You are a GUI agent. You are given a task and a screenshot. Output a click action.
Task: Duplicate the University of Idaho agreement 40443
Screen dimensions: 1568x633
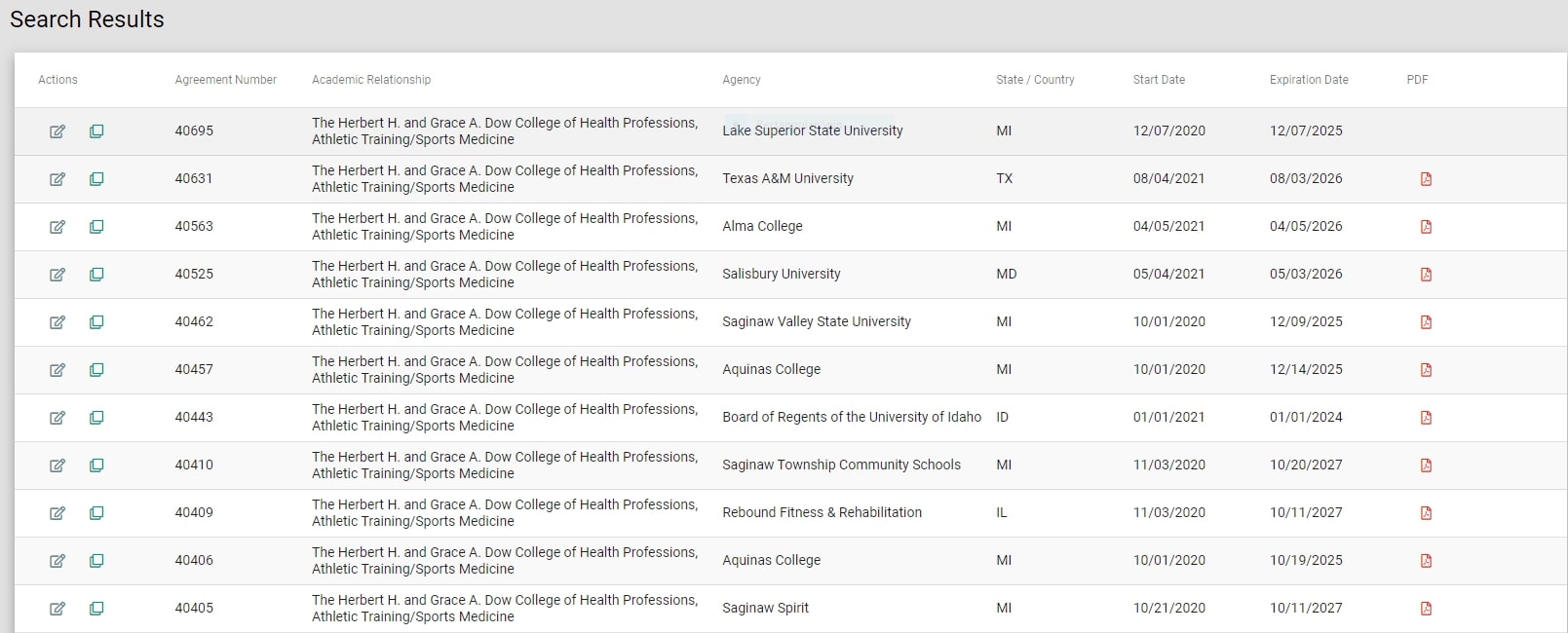pos(96,418)
